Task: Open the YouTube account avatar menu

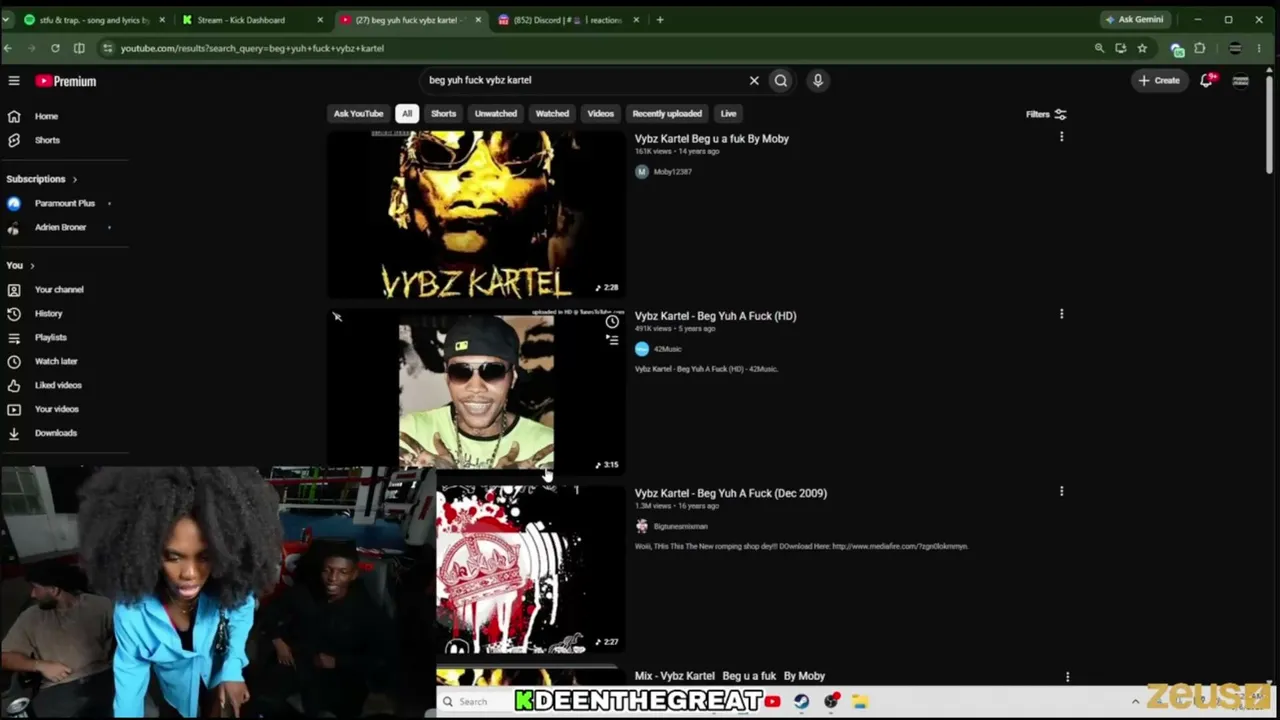Action: [x=1240, y=80]
